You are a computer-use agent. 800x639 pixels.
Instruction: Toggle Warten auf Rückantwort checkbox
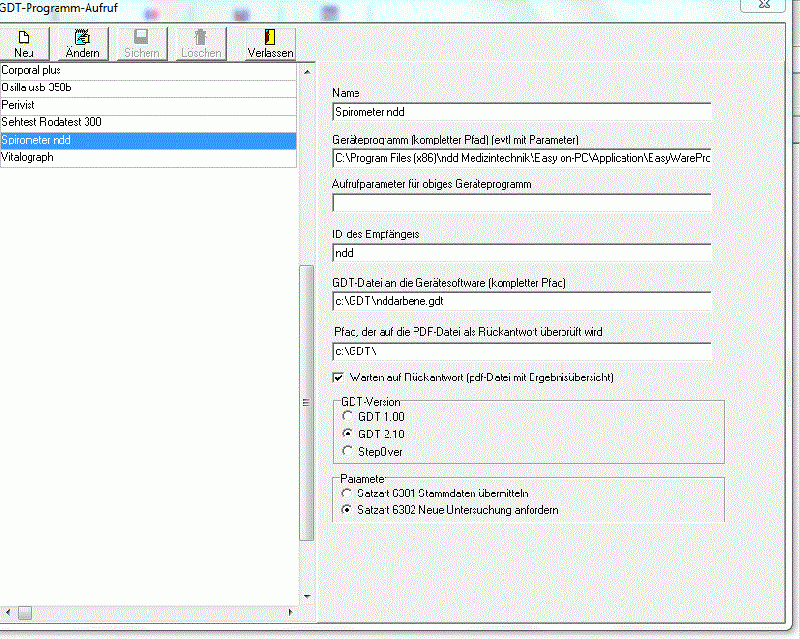[338, 377]
